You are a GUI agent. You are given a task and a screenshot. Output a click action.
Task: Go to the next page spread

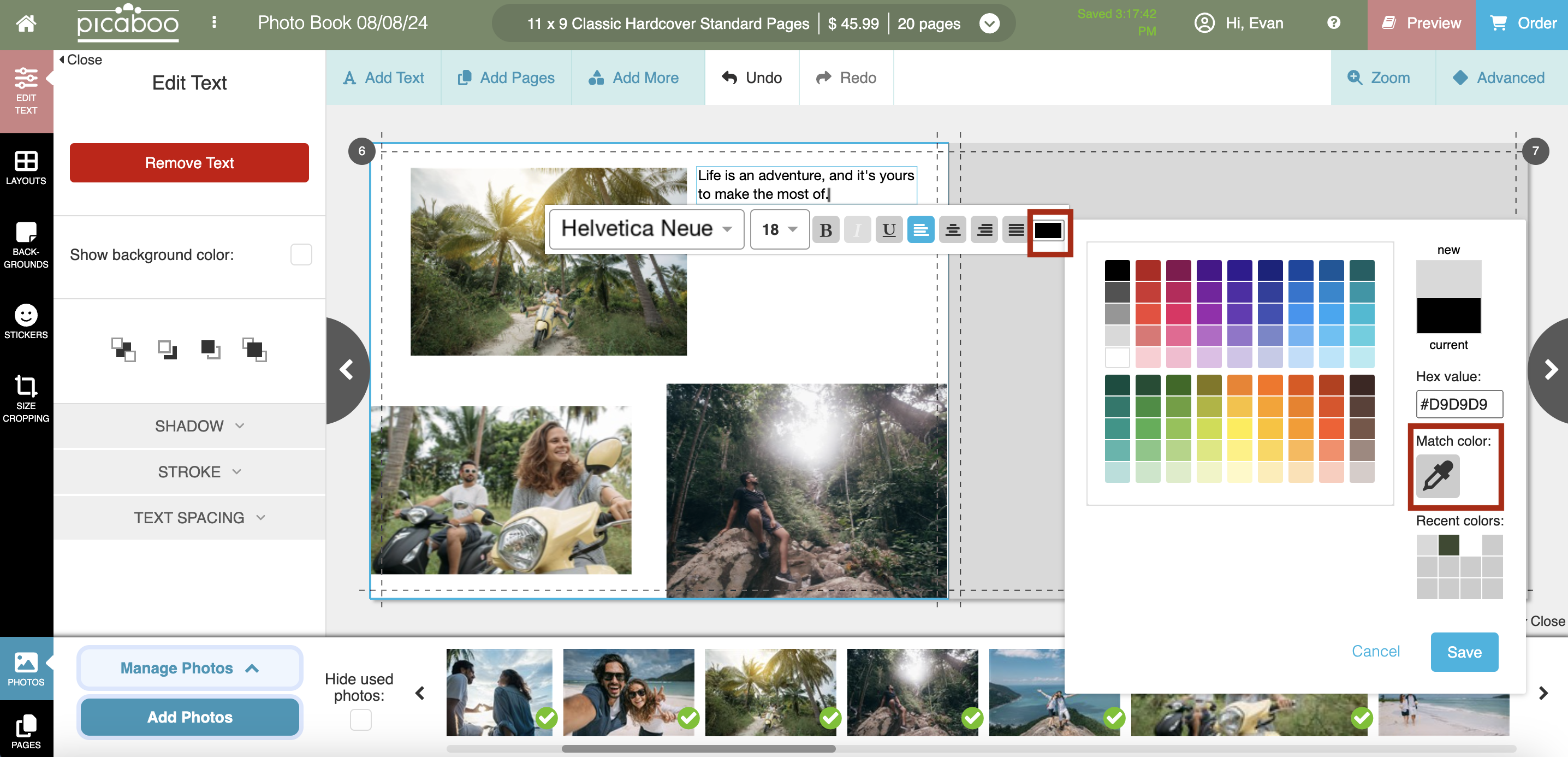click(x=1551, y=370)
